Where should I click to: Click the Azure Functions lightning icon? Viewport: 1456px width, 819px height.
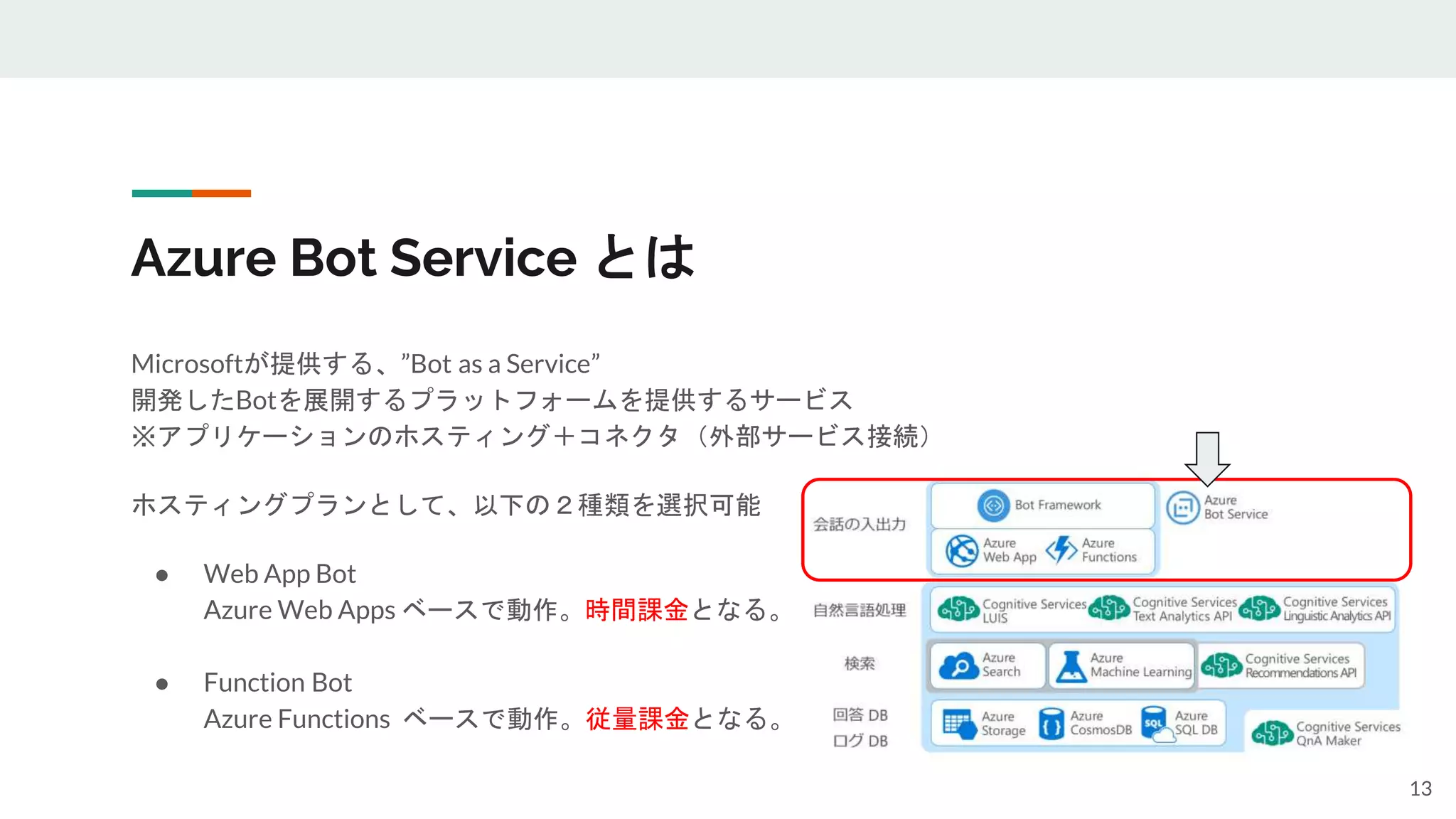[x=1061, y=550]
